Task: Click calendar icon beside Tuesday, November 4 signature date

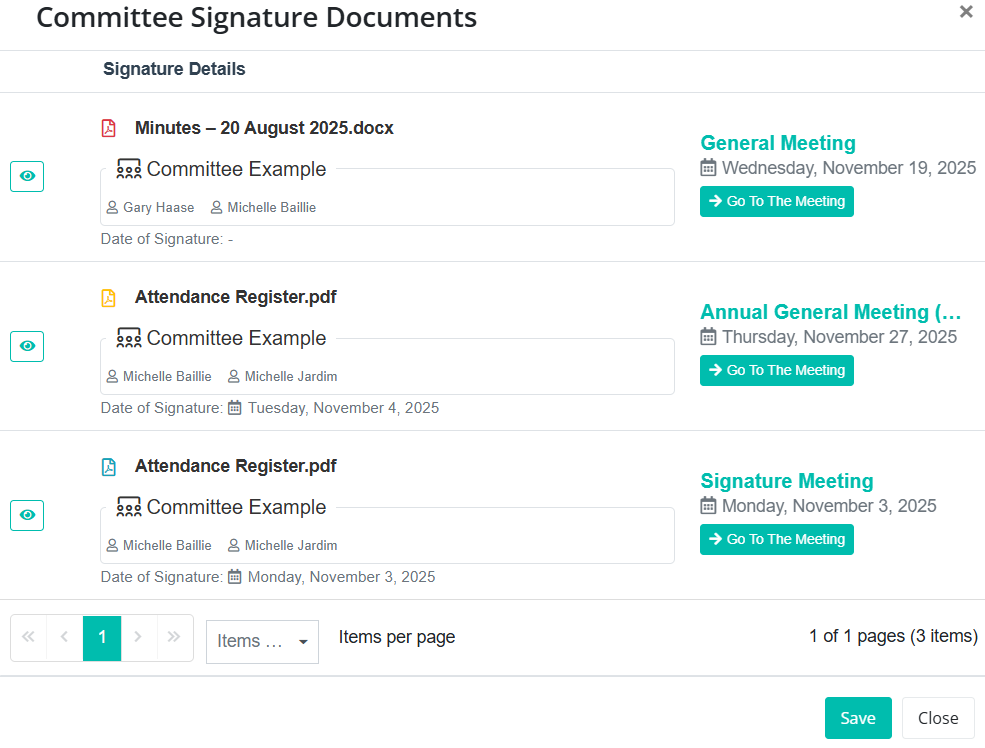Action: [235, 408]
